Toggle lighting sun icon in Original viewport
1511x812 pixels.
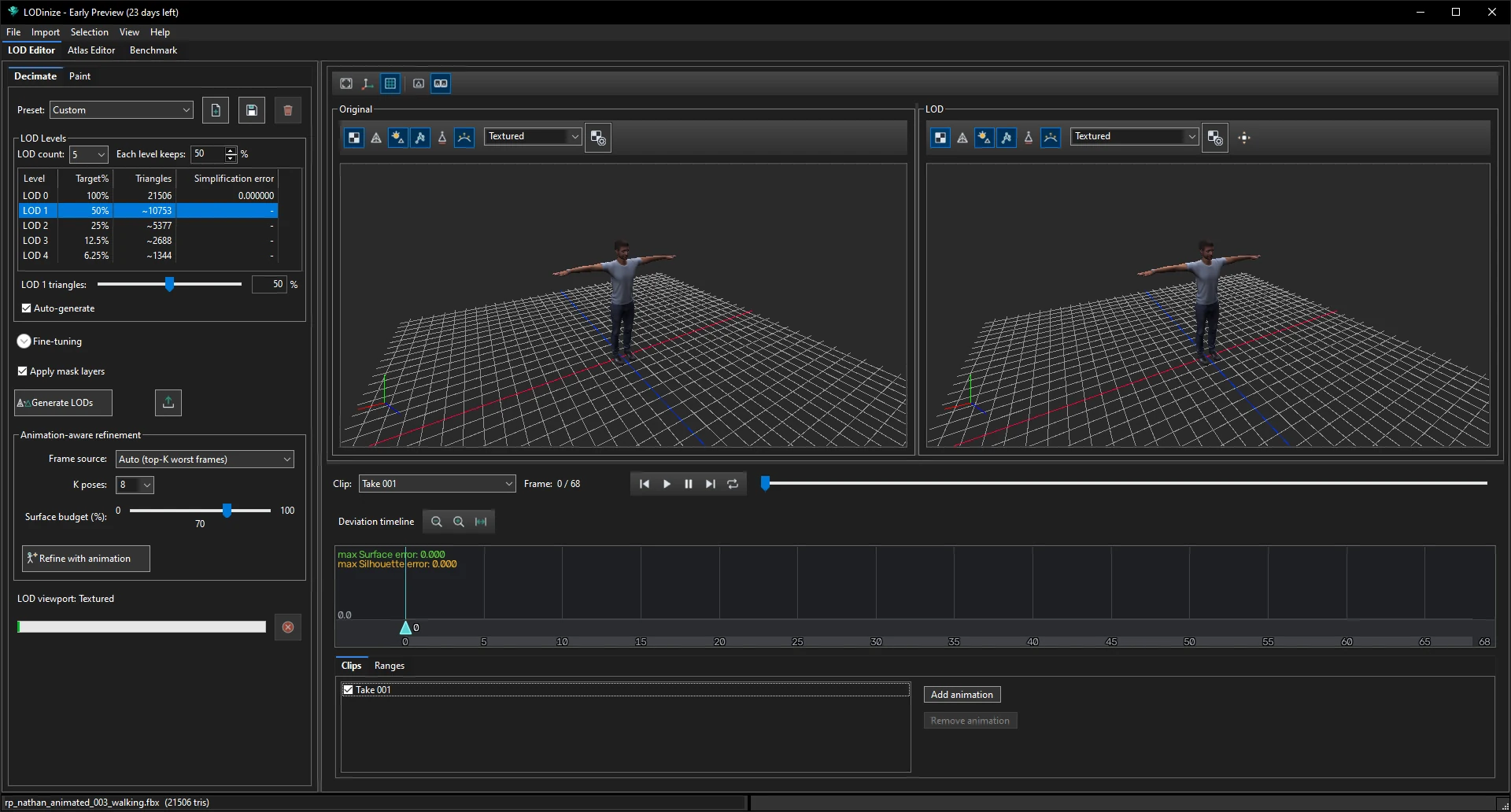(398, 138)
